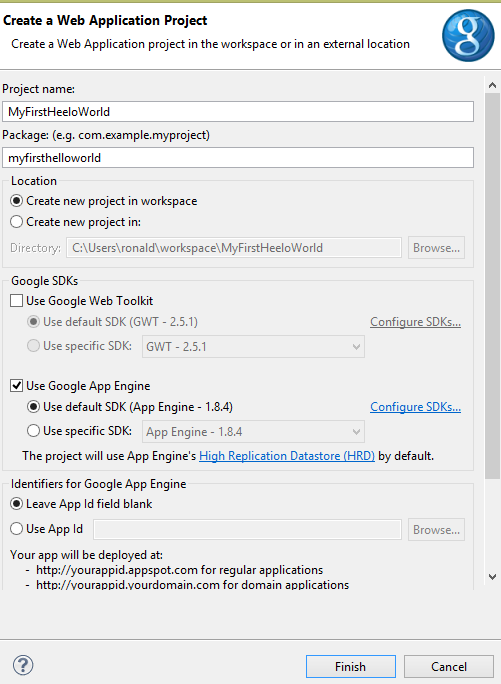
Task: Enable Use Google Web Toolkit checkbox
Action: (x=16, y=301)
